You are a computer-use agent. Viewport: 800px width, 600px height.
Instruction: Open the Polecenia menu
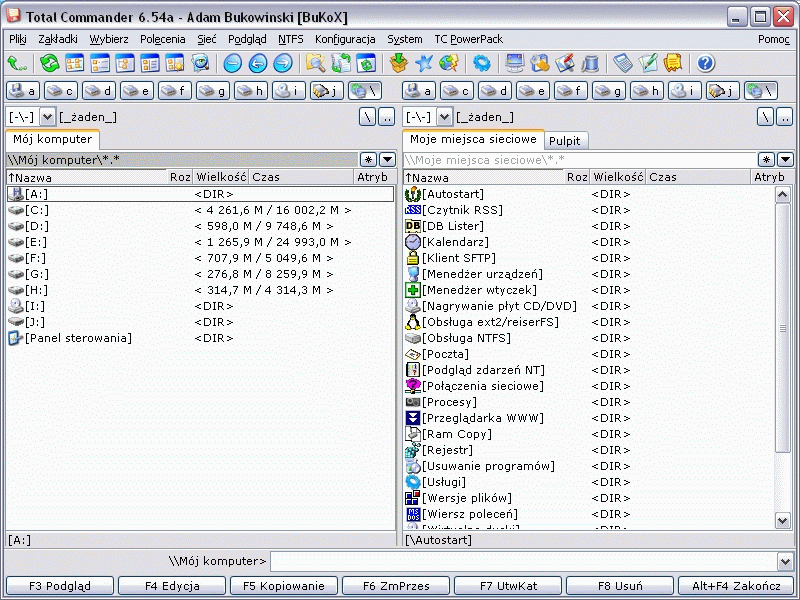click(163, 39)
